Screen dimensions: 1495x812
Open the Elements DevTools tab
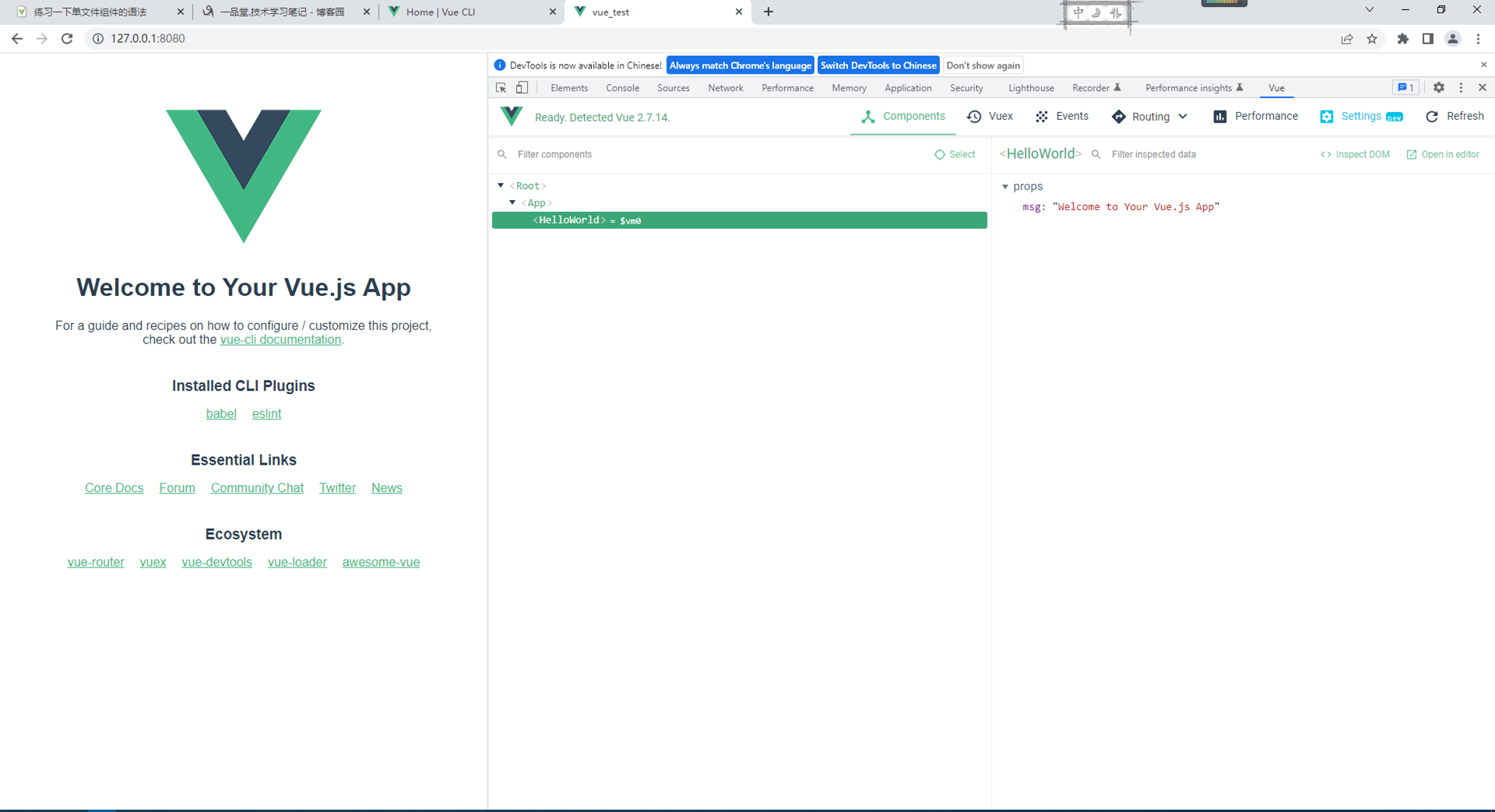pyautogui.click(x=569, y=88)
